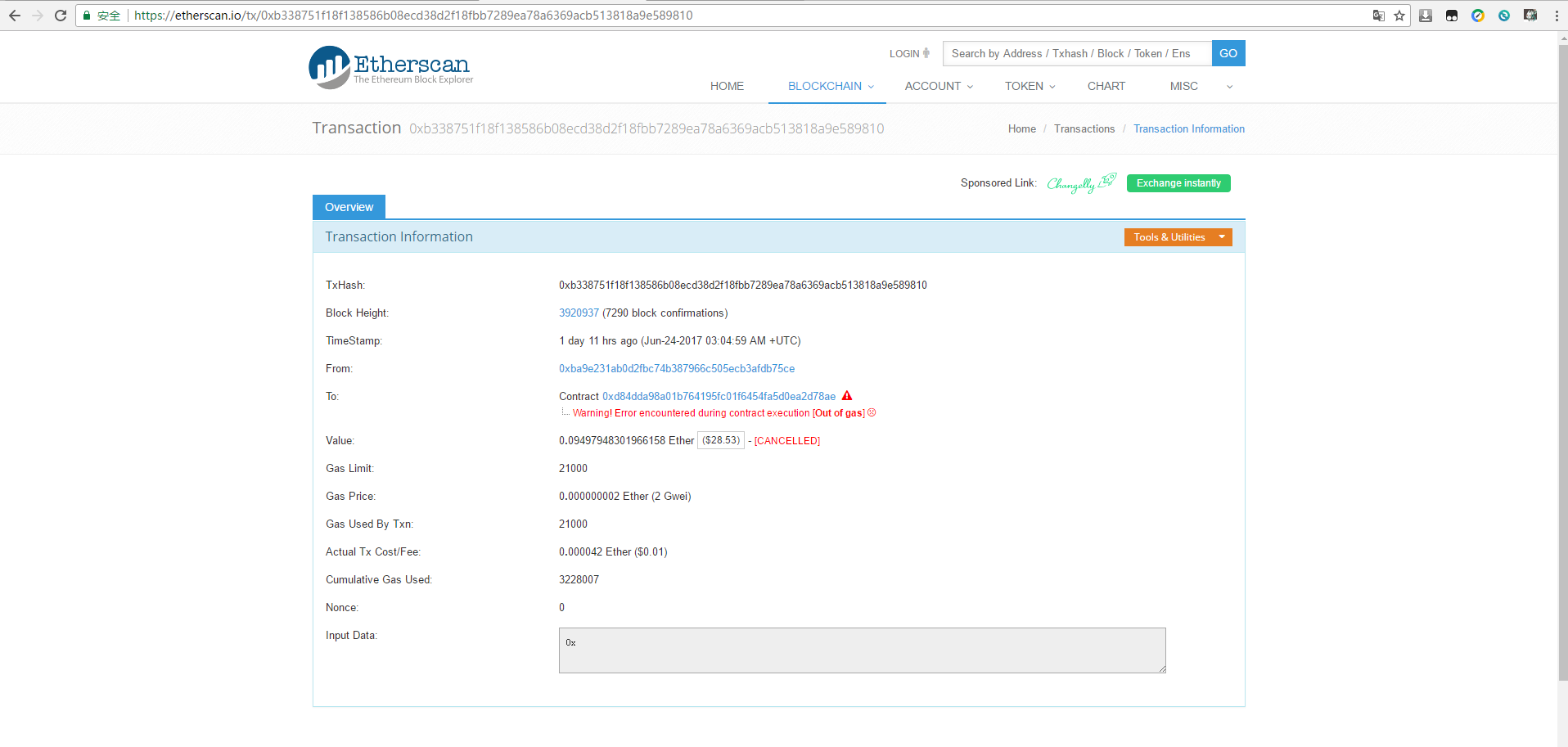Open the Tampermonkey extension icon
Viewport: 1568px width, 747px height.
1452,16
